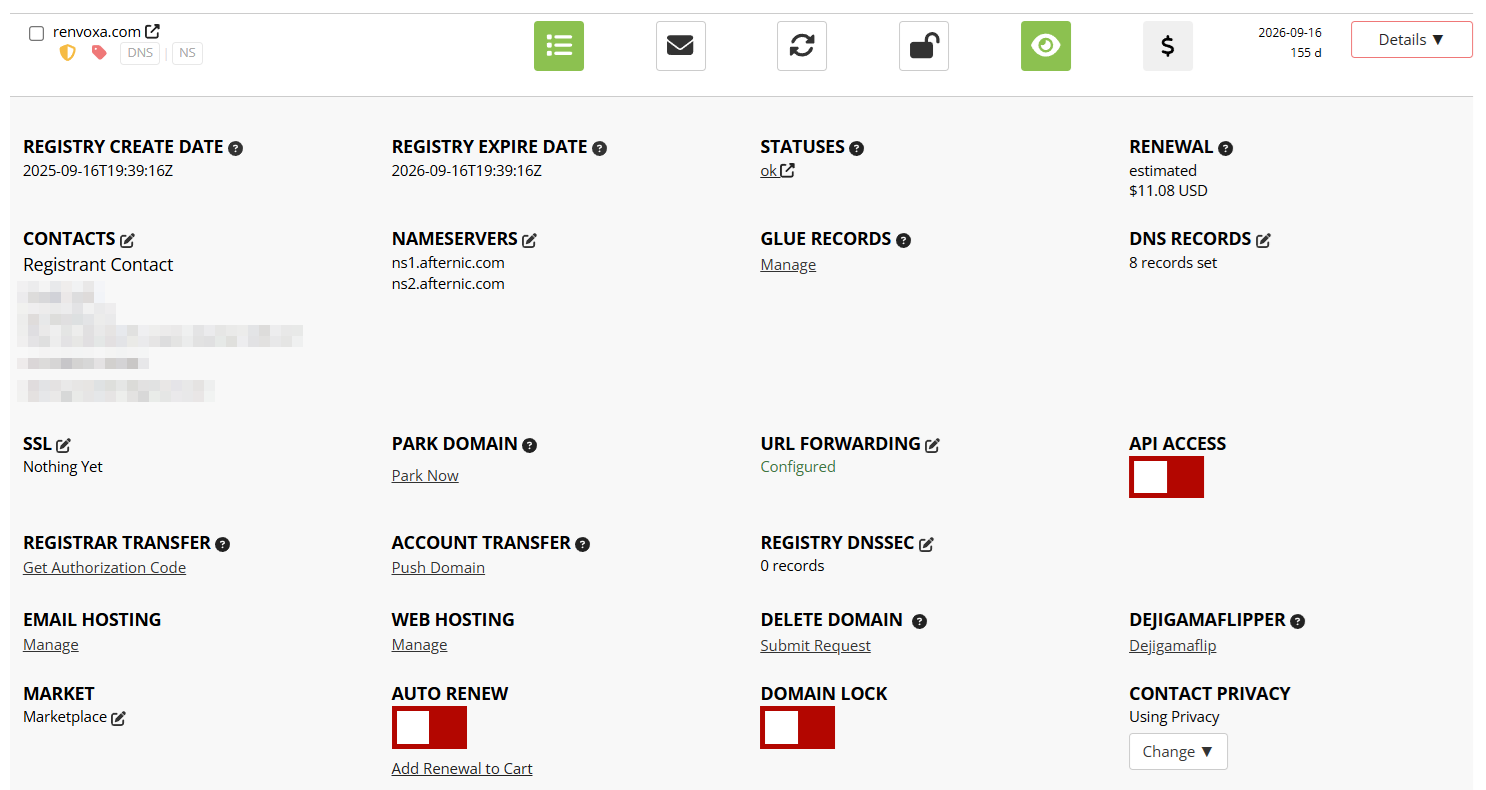
Task: Open the green DNS records list icon
Action: pos(559,46)
